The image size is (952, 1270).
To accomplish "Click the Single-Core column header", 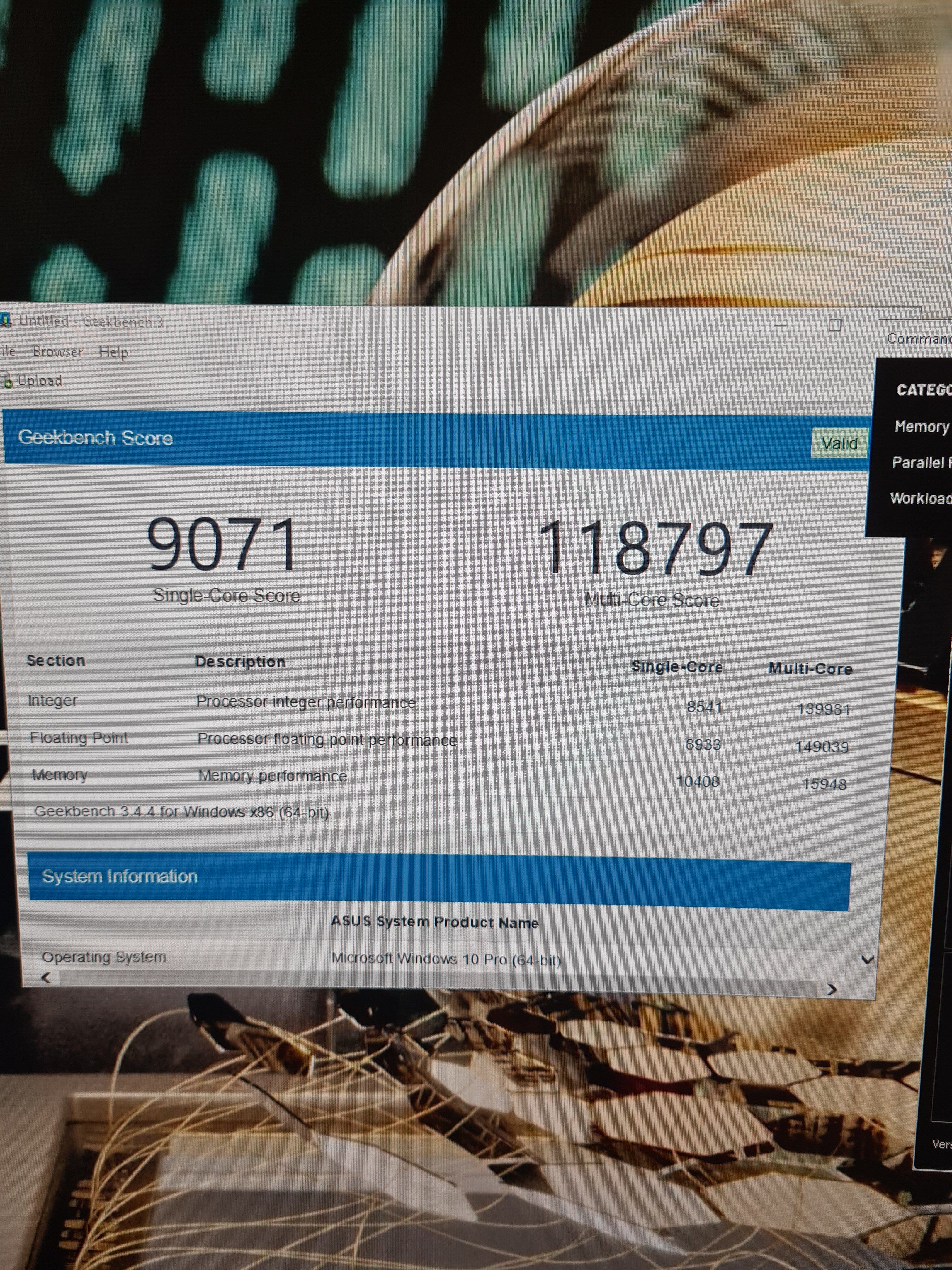I will click(677, 667).
